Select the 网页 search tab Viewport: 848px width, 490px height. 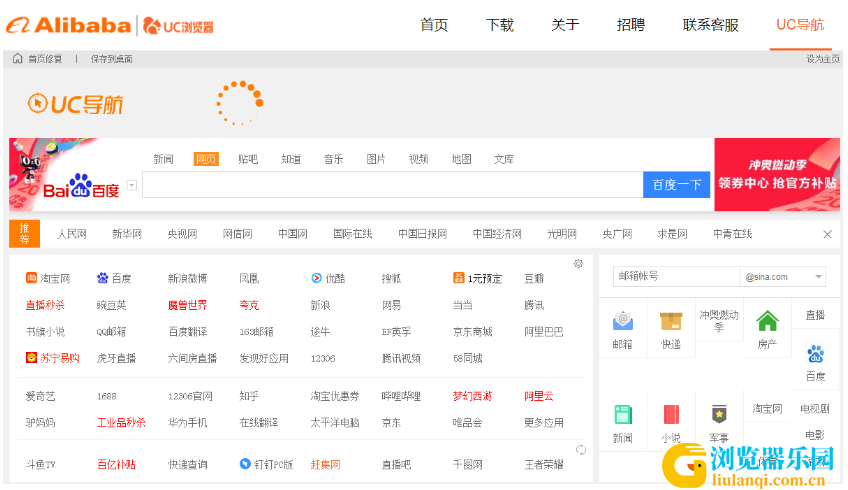pos(206,159)
